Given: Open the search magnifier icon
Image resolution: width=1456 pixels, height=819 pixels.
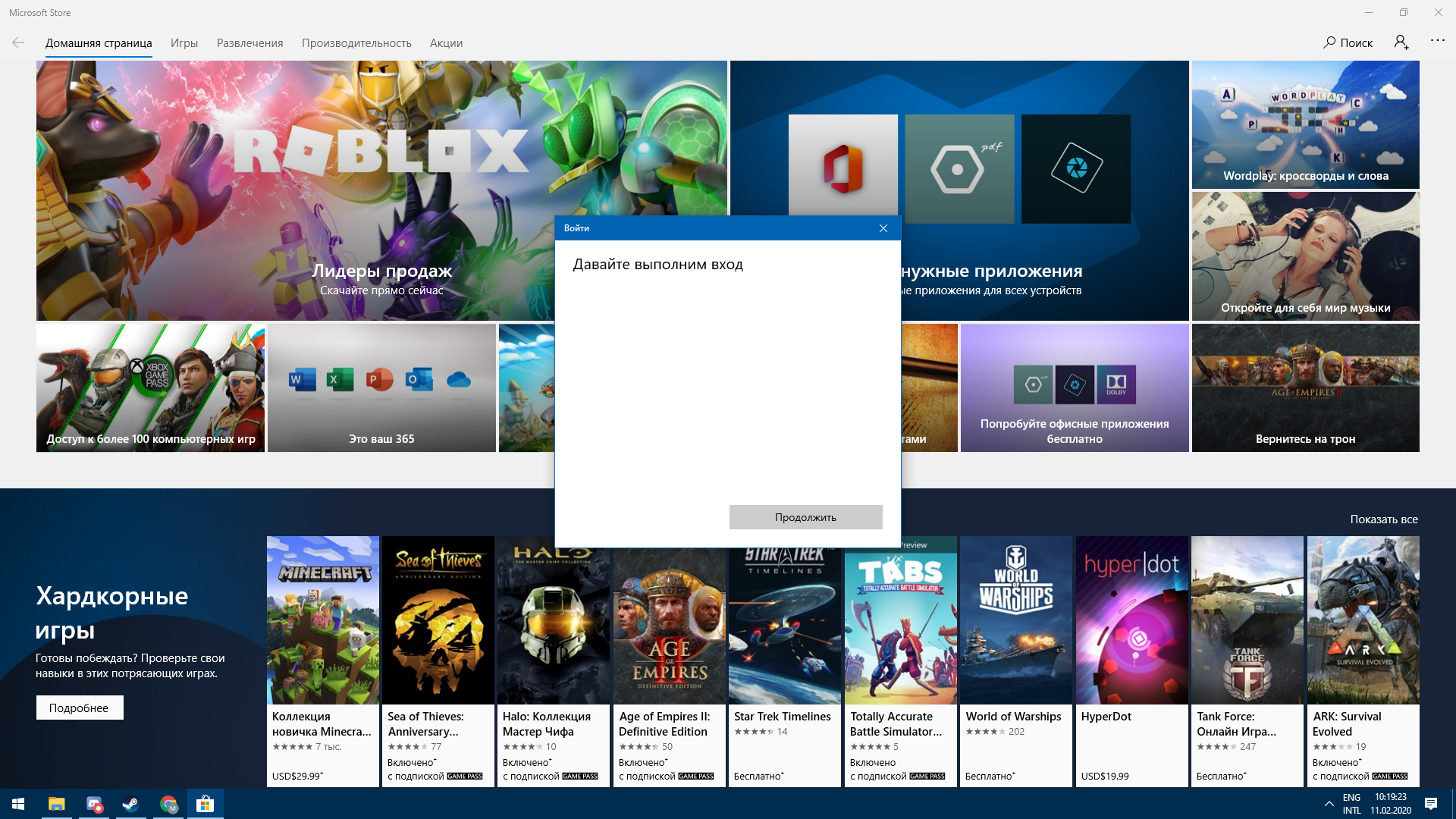Looking at the screenshot, I should click(1329, 42).
